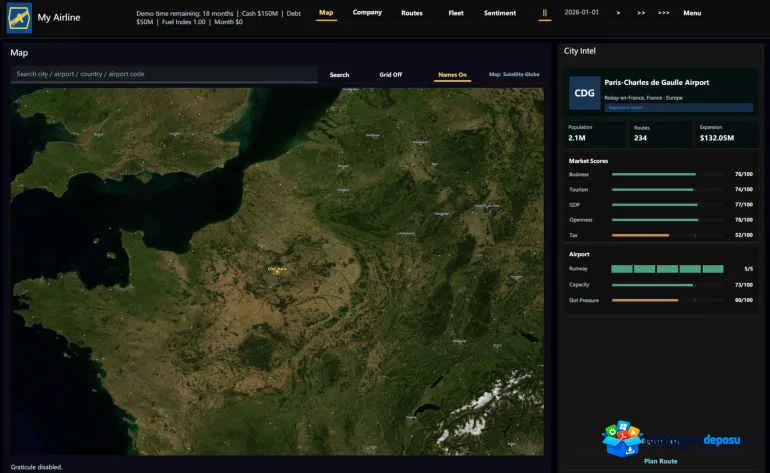
Task: Click the Slot Pressure bar
Action: tap(666, 300)
